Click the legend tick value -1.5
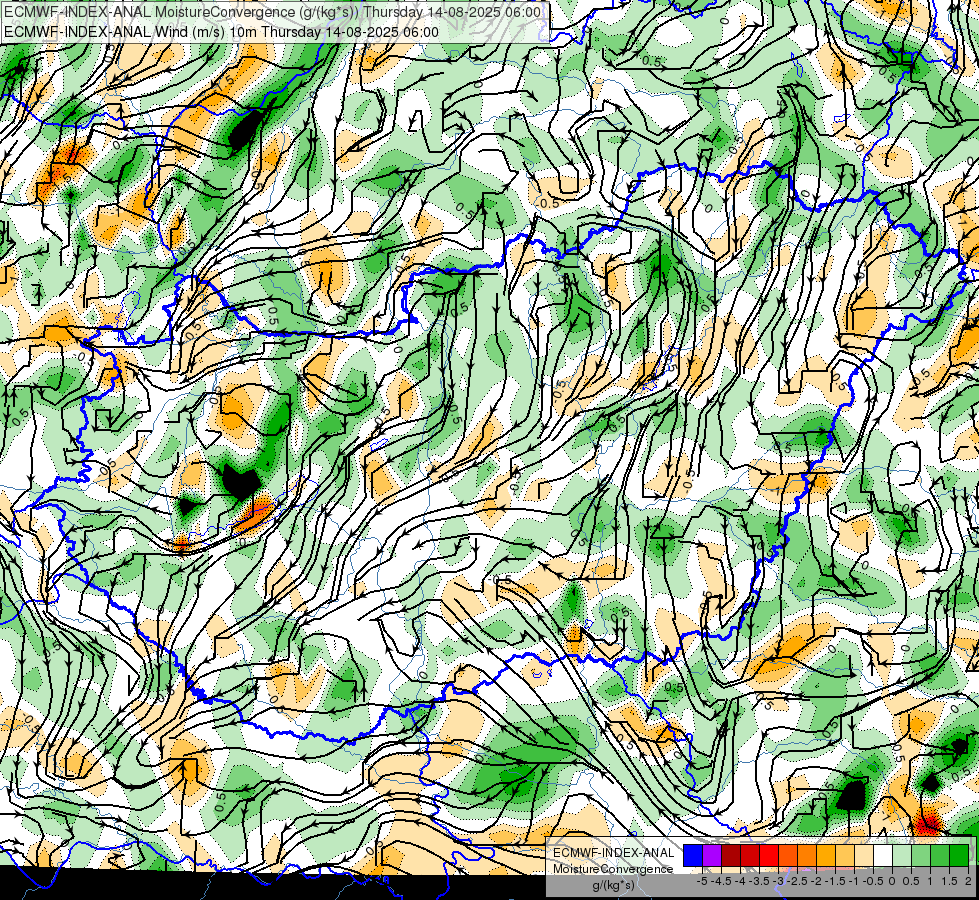 (x=835, y=881)
